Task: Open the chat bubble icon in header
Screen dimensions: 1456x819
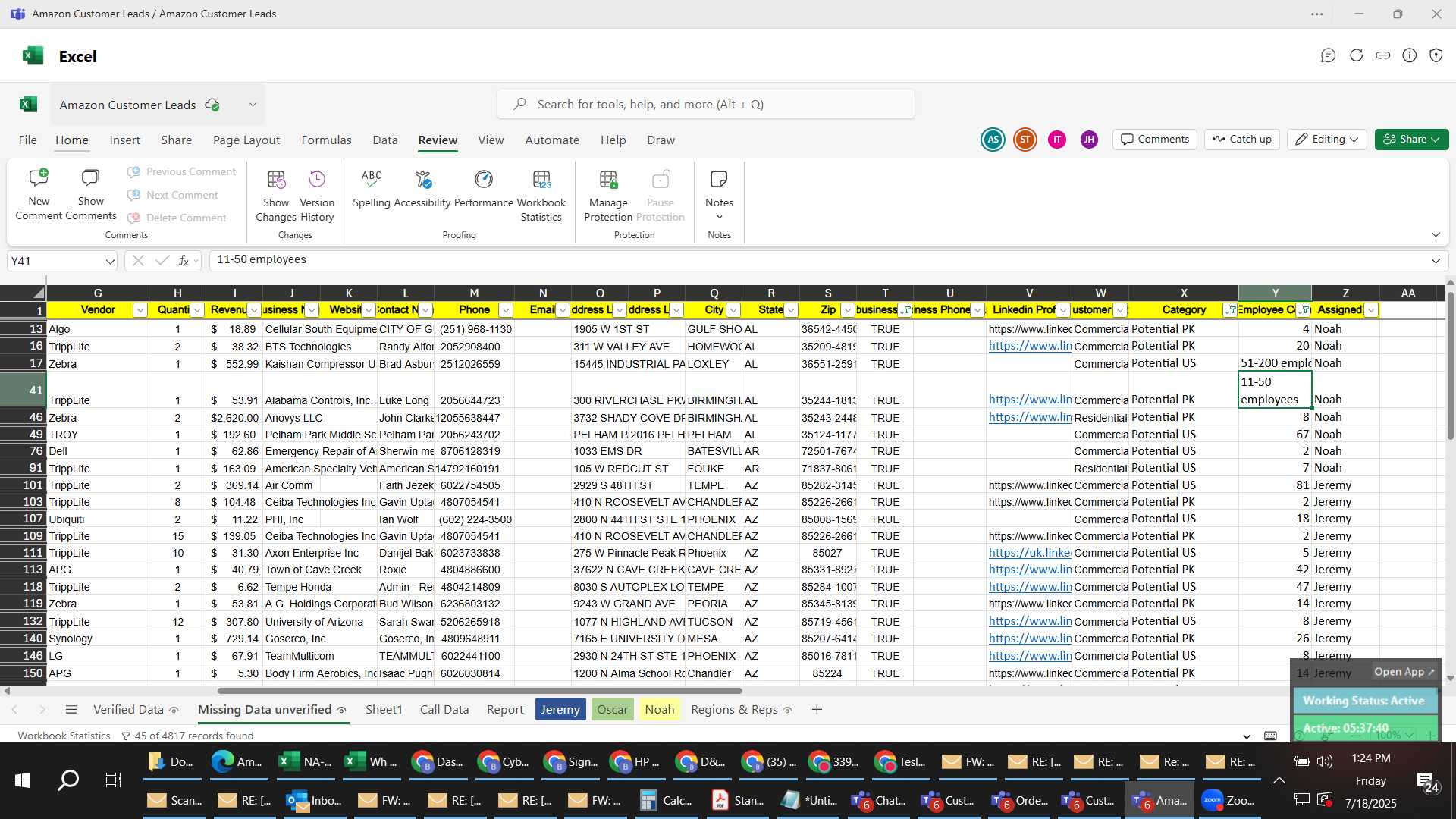Action: click(x=1328, y=55)
